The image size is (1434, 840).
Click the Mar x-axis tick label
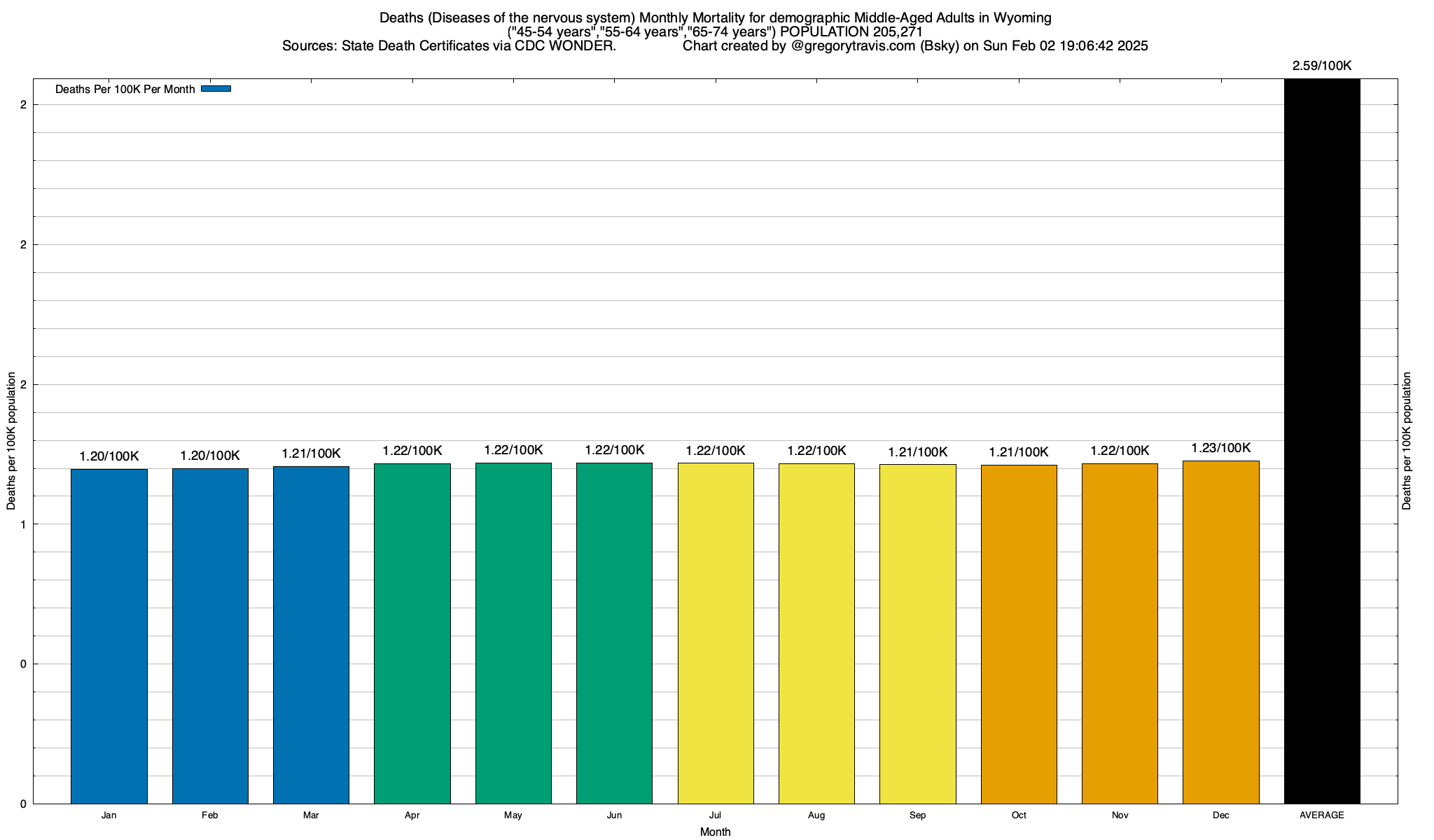point(311,815)
